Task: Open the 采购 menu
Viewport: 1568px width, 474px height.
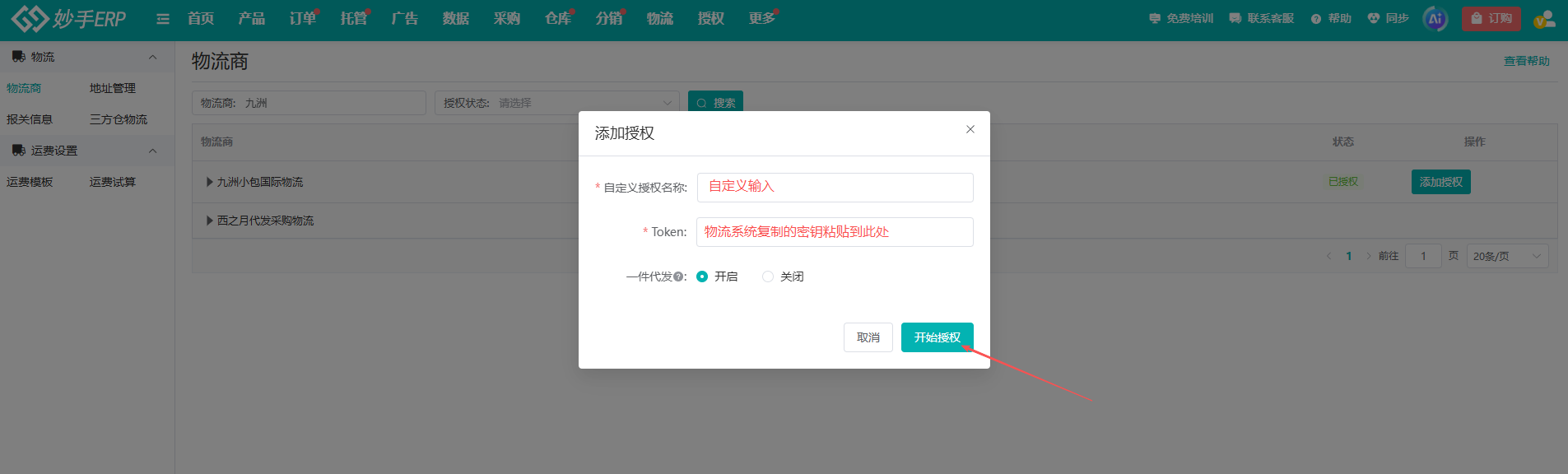Action: [507, 18]
